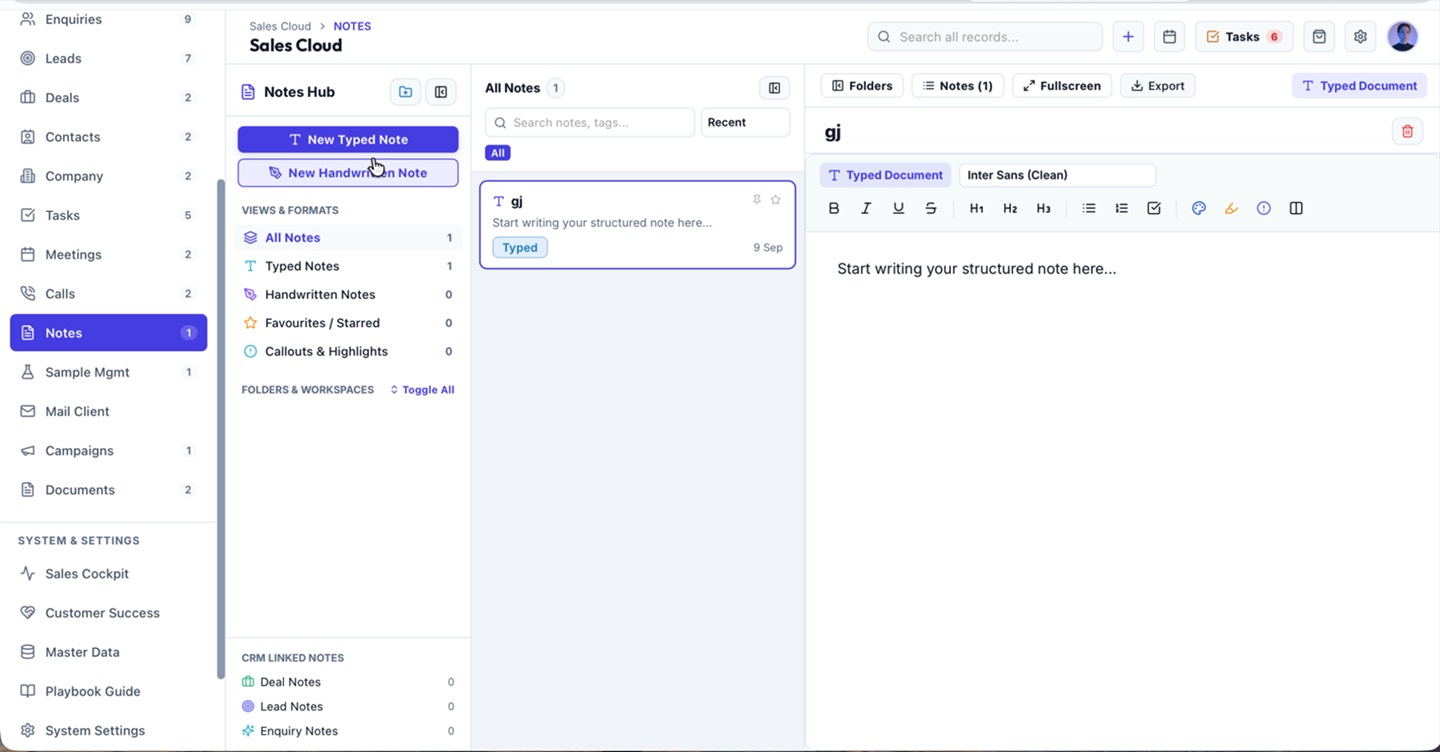This screenshot has width=1440, height=752.
Task: Open Callouts & Highlights view
Action: (x=348, y=351)
